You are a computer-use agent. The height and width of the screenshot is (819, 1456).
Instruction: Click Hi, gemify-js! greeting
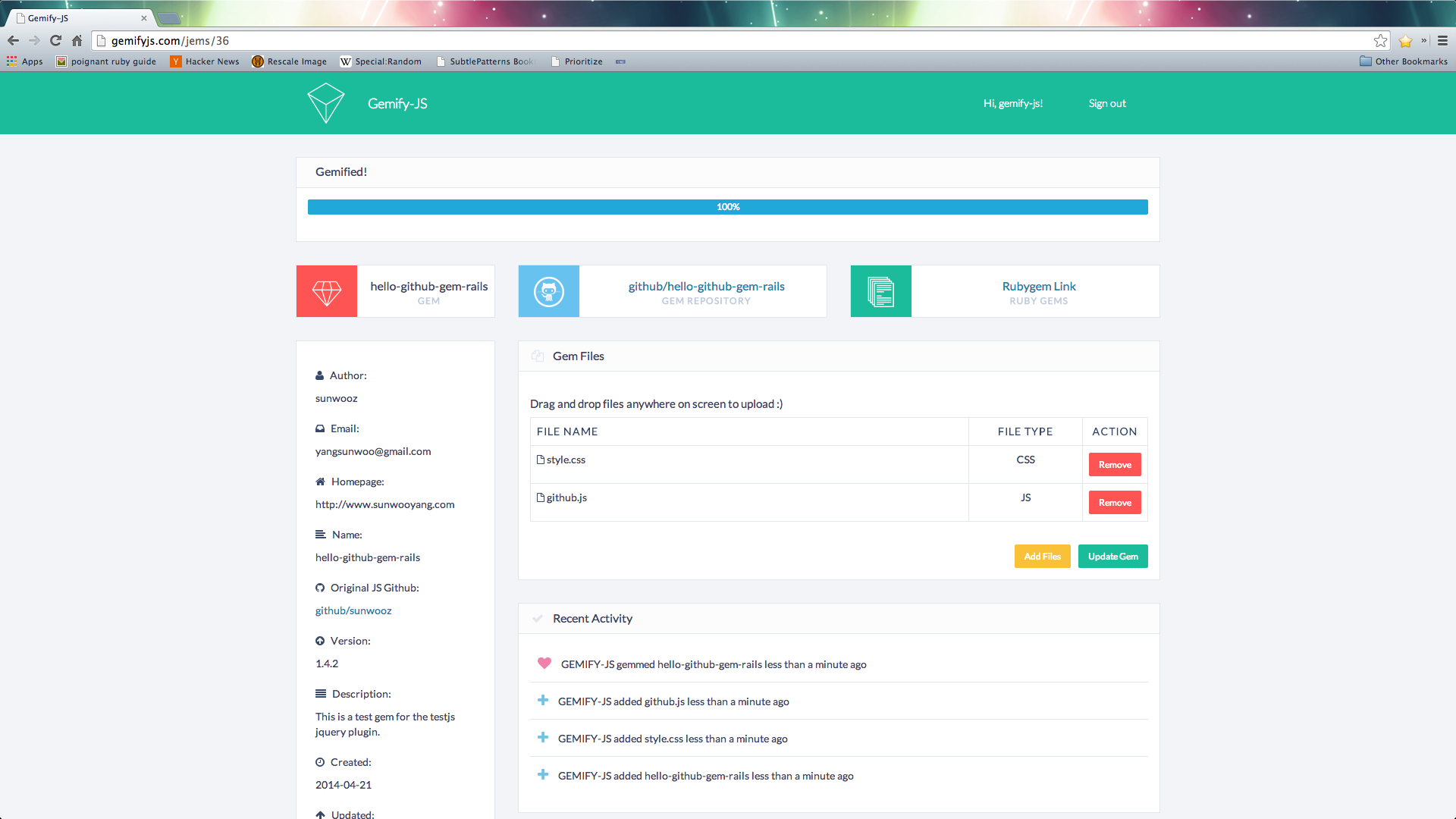point(1013,103)
